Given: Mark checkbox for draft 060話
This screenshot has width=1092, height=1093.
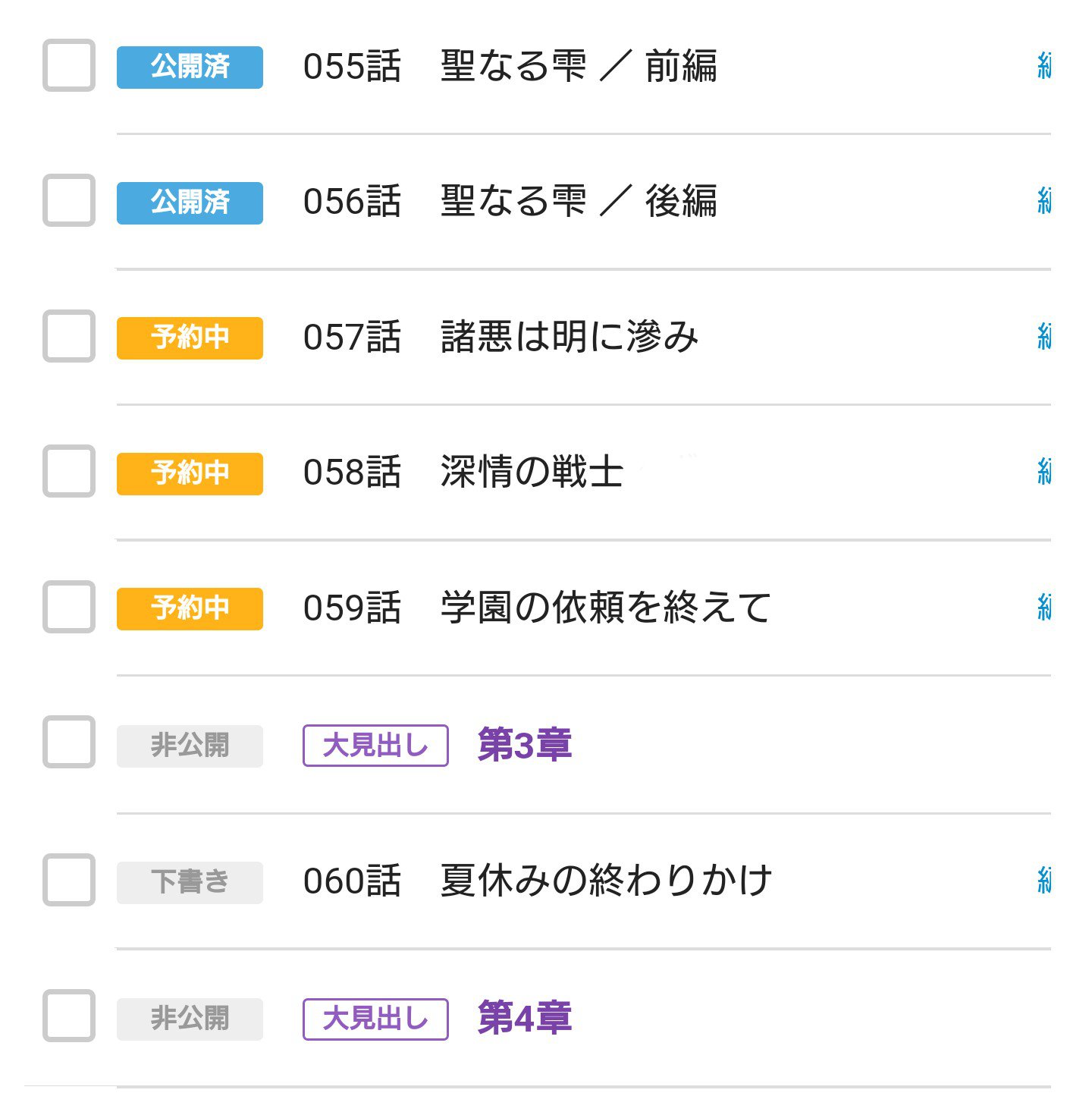Looking at the screenshot, I should point(69,881).
